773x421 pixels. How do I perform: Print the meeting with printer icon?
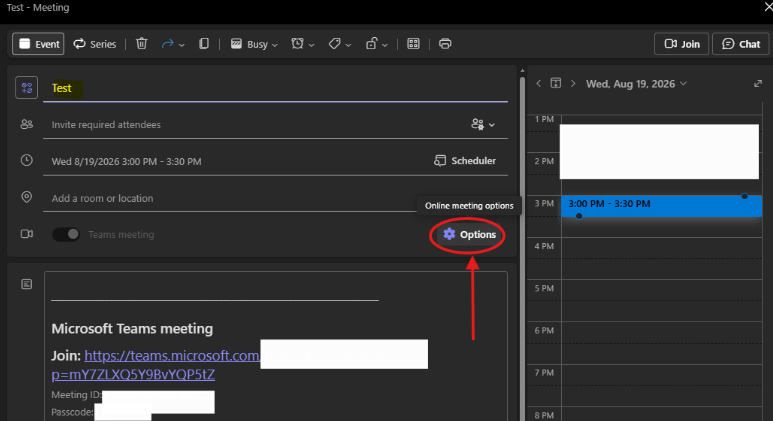click(x=445, y=44)
